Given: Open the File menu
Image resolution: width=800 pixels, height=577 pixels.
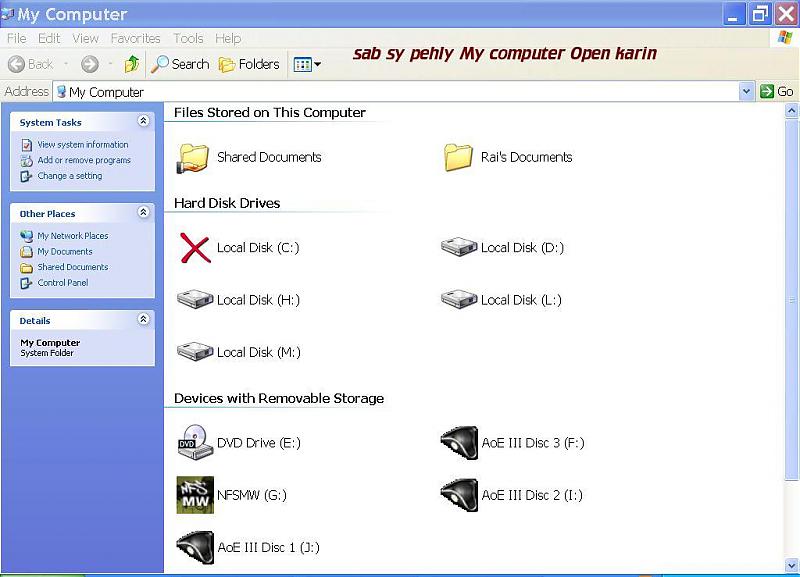Looking at the screenshot, I should click(x=16, y=38).
